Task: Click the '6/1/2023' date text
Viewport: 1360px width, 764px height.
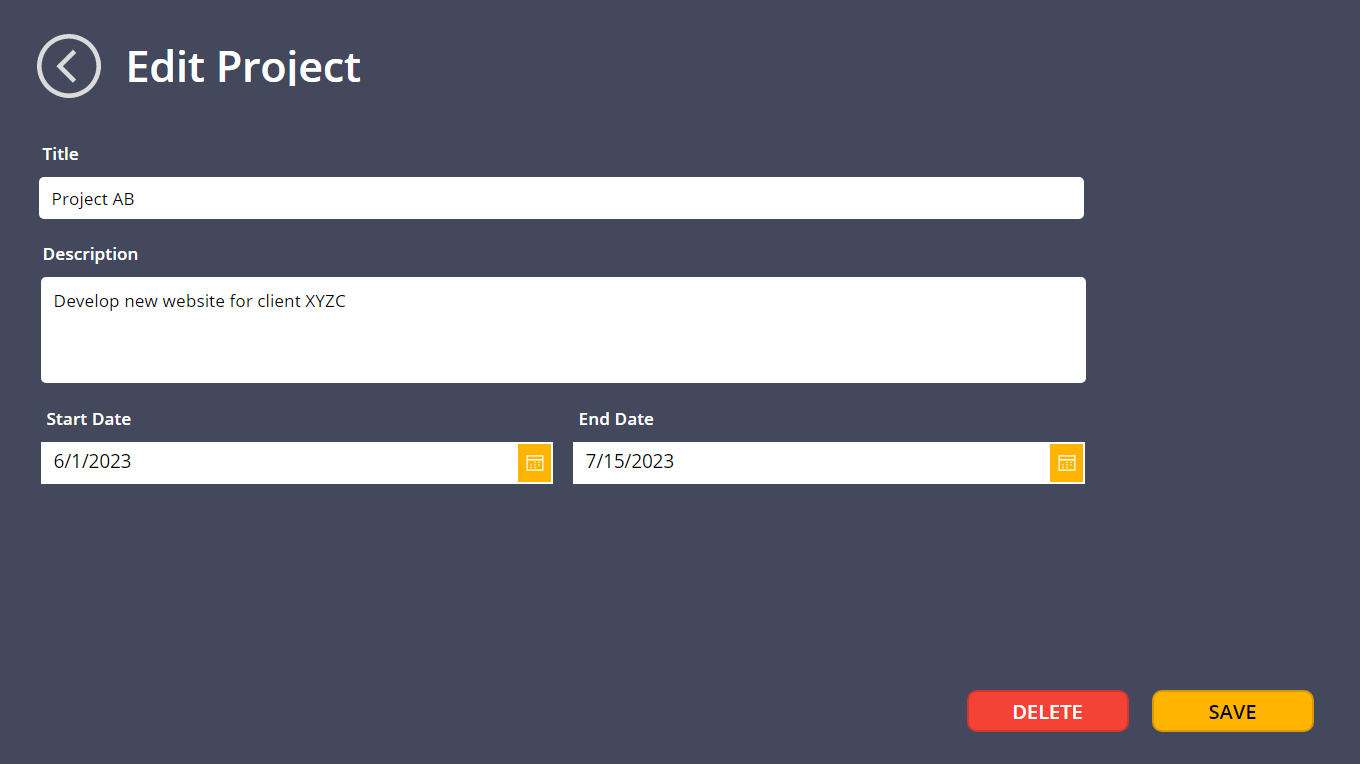Action: point(92,461)
